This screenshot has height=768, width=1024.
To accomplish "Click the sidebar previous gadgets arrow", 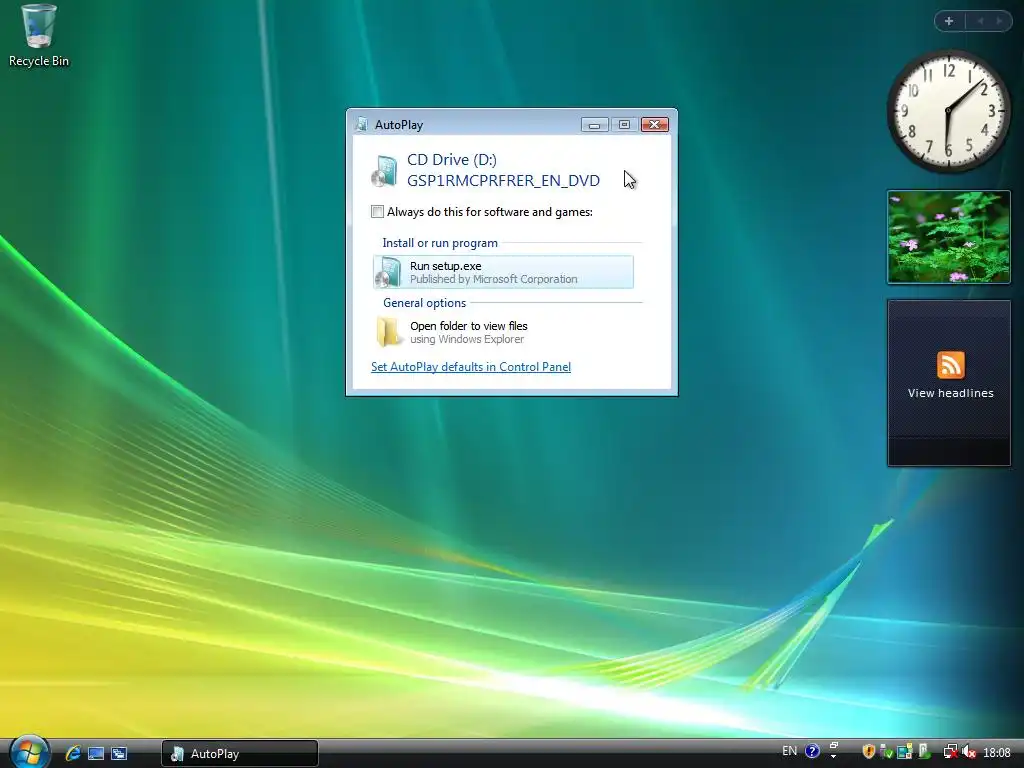I will coord(980,21).
